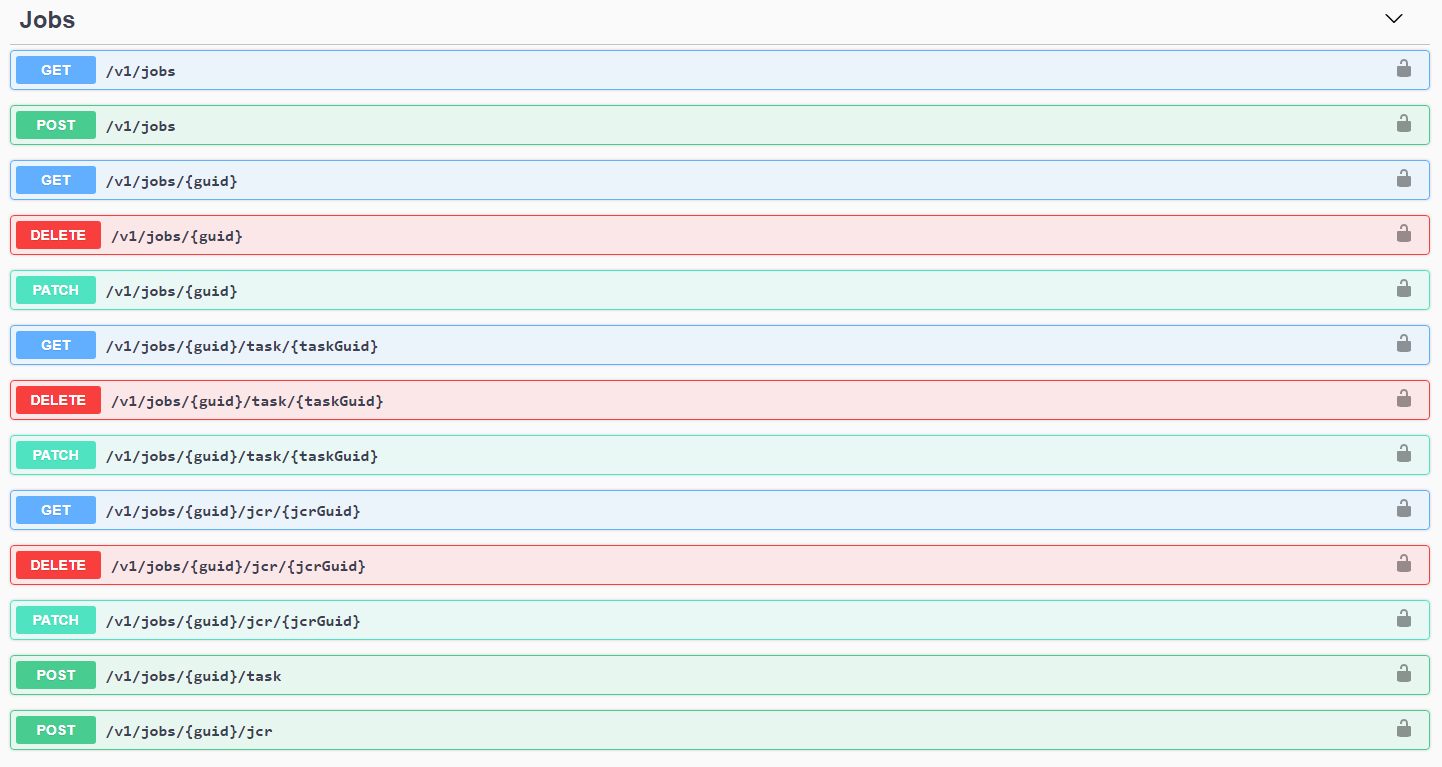1442x767 pixels.
Task: Click the POST badge for /v1/jobs
Action: pyautogui.click(x=56, y=125)
